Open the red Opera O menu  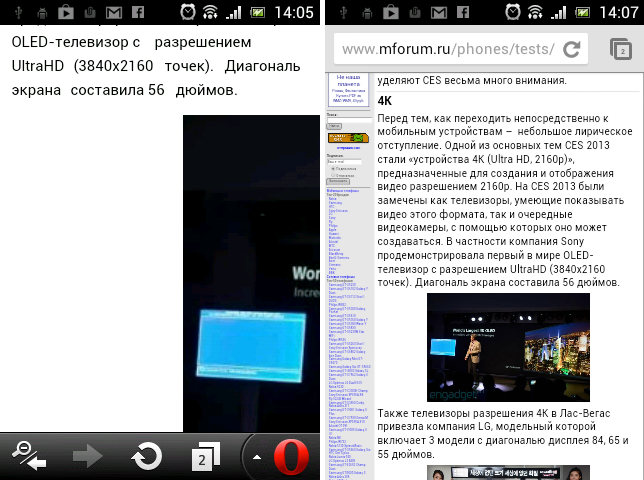click(x=291, y=457)
